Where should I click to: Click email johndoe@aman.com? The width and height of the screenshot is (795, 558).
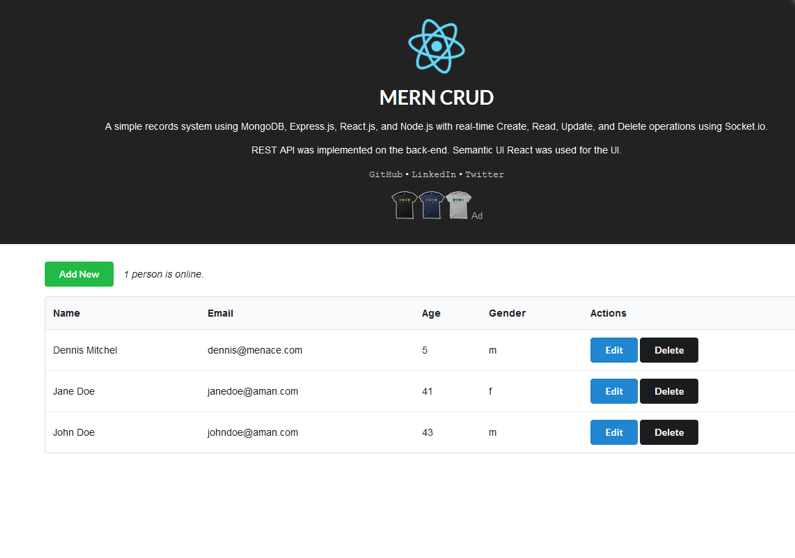click(253, 432)
